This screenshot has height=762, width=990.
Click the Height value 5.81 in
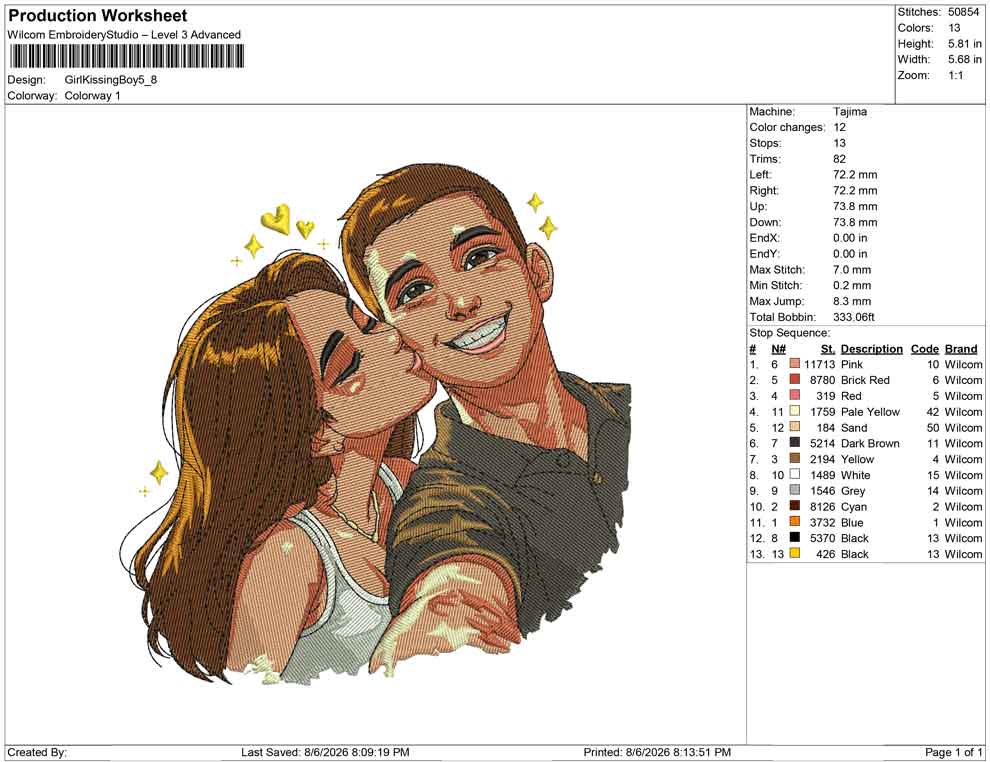point(965,44)
